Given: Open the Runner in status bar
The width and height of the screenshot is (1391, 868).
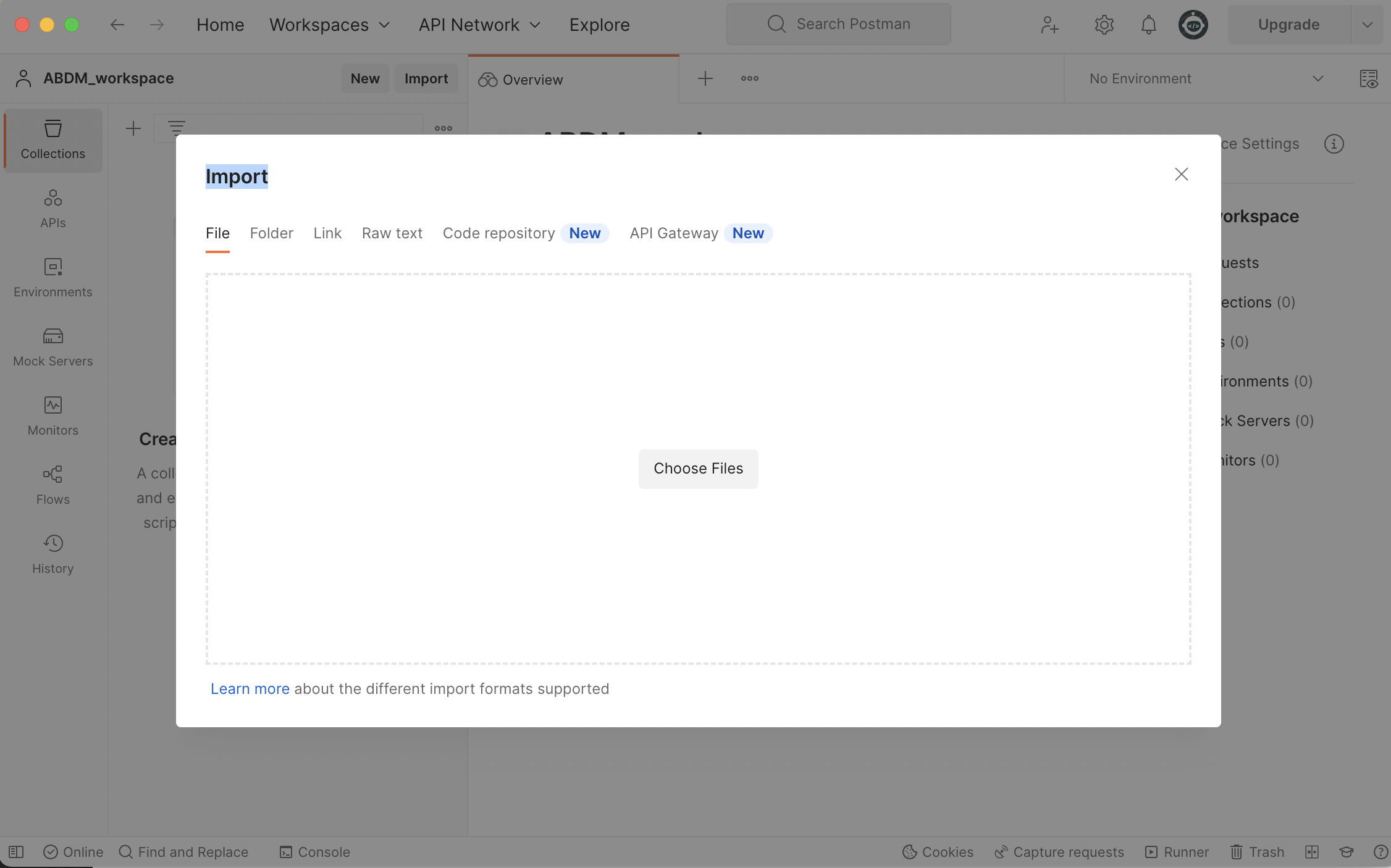Looking at the screenshot, I should click(x=1177, y=852).
